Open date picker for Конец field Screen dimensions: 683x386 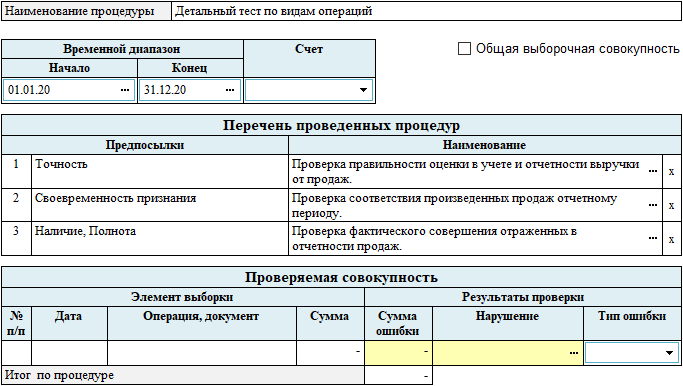pyautogui.click(x=230, y=90)
